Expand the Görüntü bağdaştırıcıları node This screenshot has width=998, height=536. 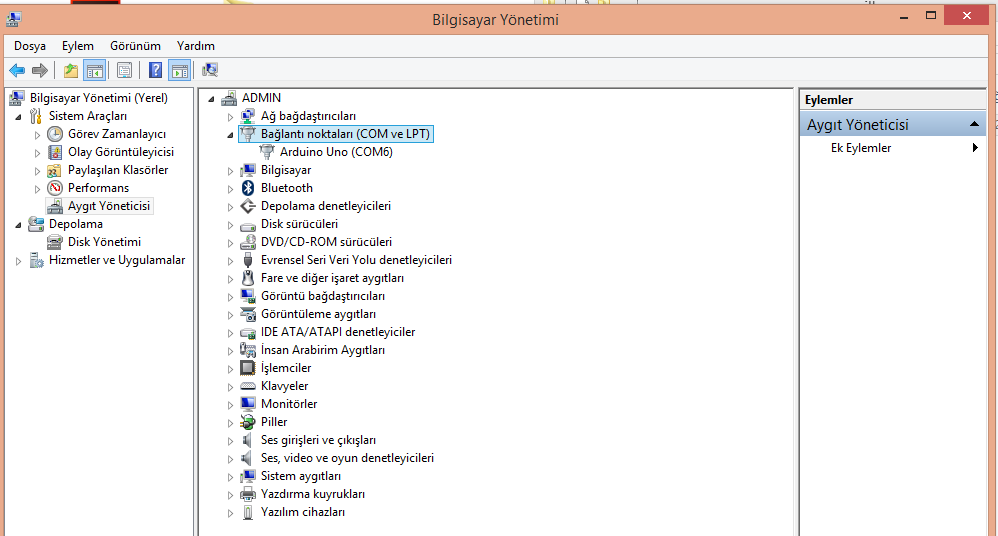pyautogui.click(x=230, y=297)
